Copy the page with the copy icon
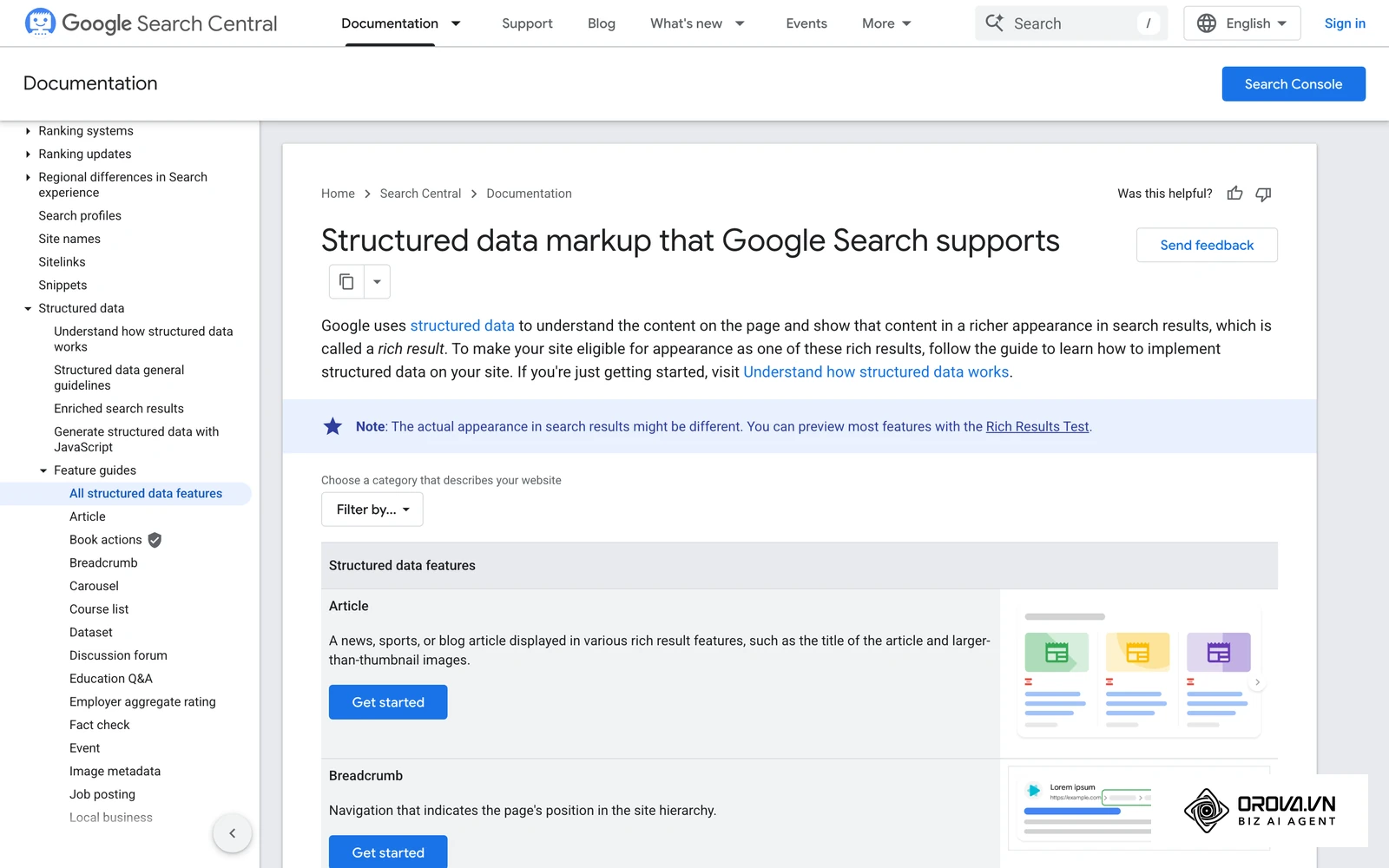1389x868 pixels. (346, 281)
